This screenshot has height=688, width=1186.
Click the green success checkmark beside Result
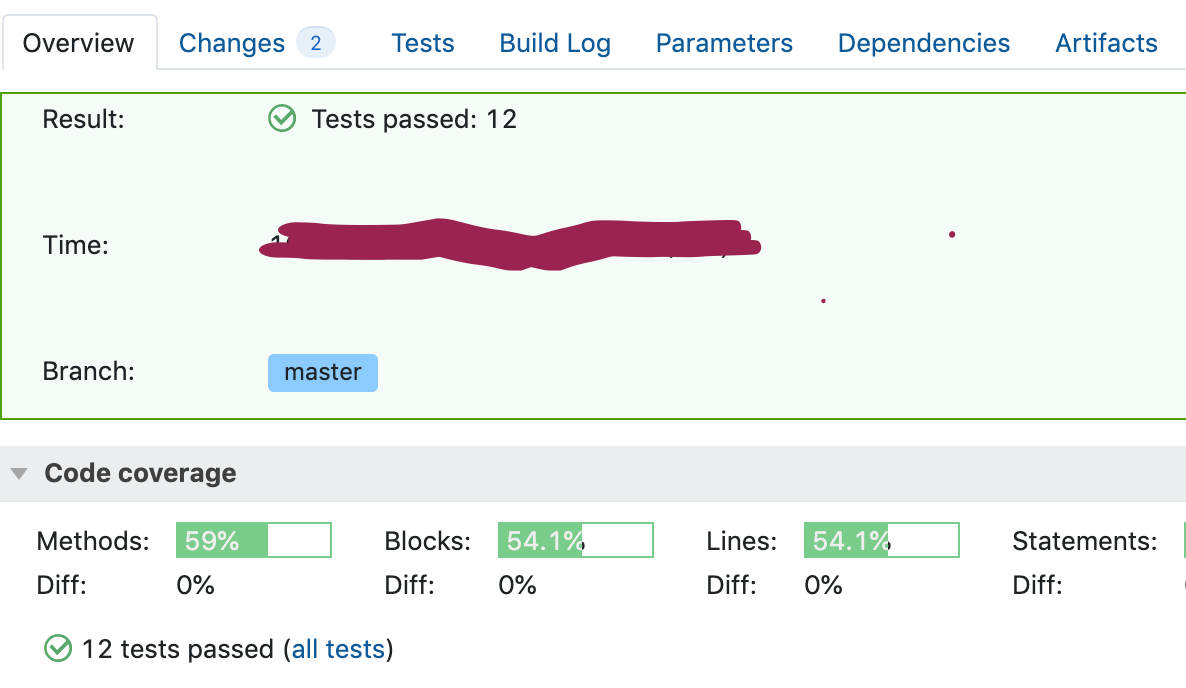(281, 118)
